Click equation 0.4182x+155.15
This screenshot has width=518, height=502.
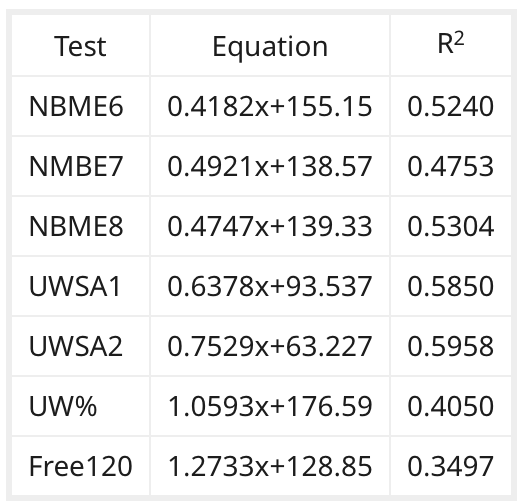point(270,106)
